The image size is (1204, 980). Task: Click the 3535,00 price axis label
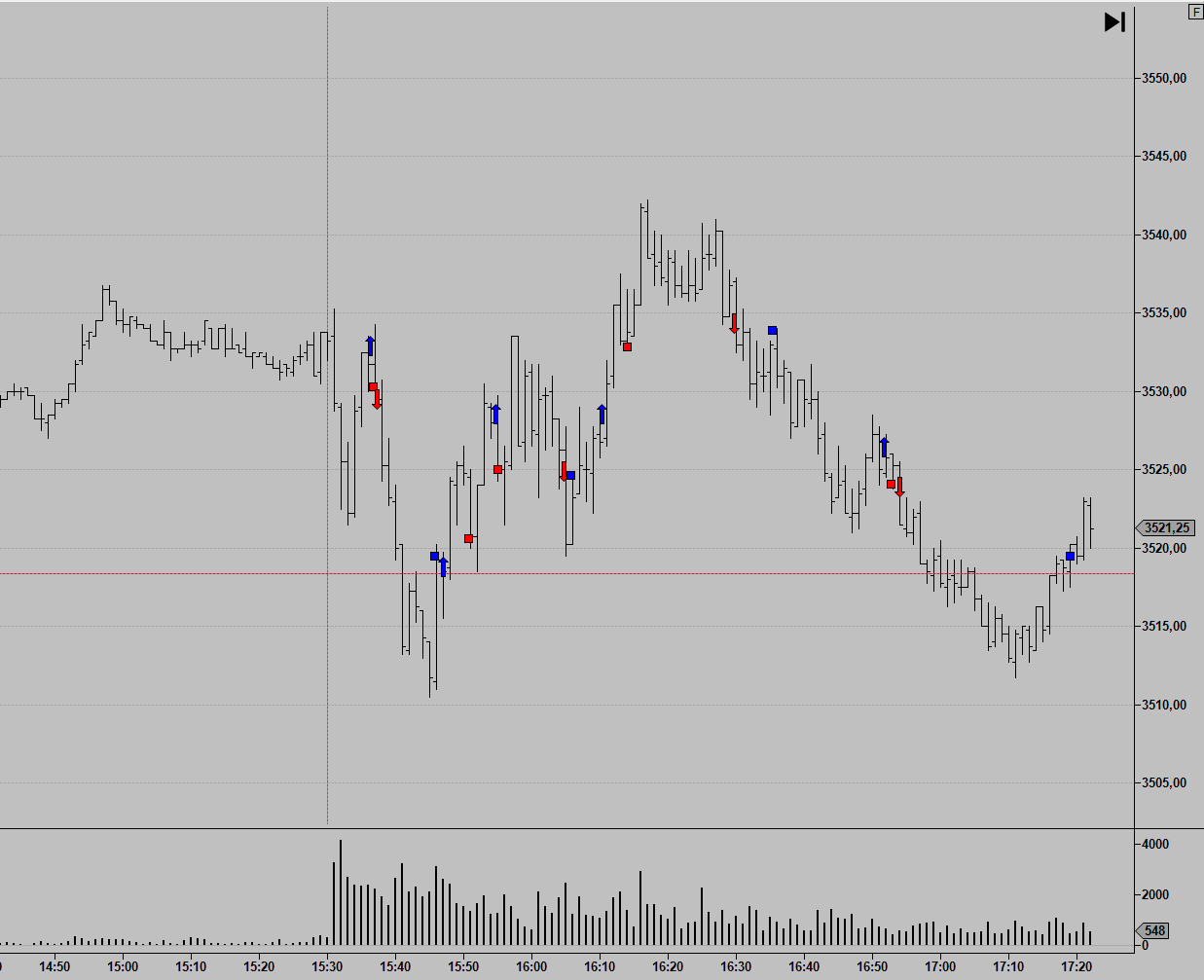[1164, 312]
